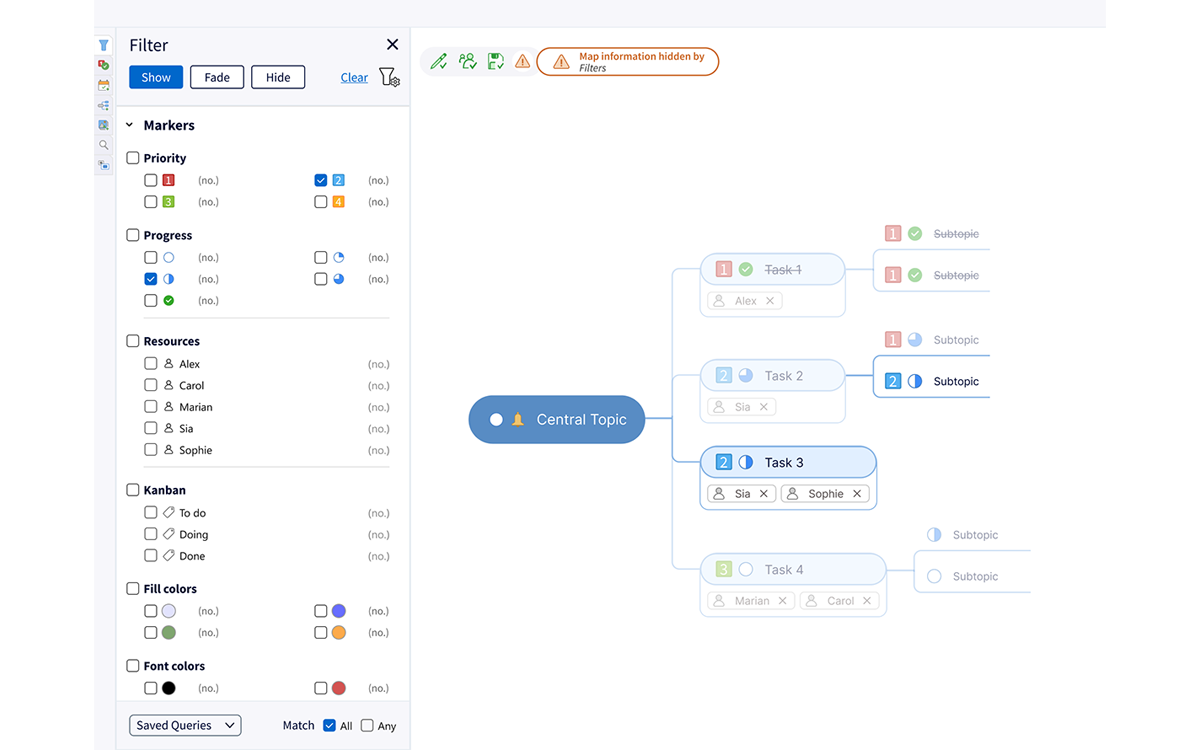Open the markers panel icon in sidebar

[x=103, y=65]
